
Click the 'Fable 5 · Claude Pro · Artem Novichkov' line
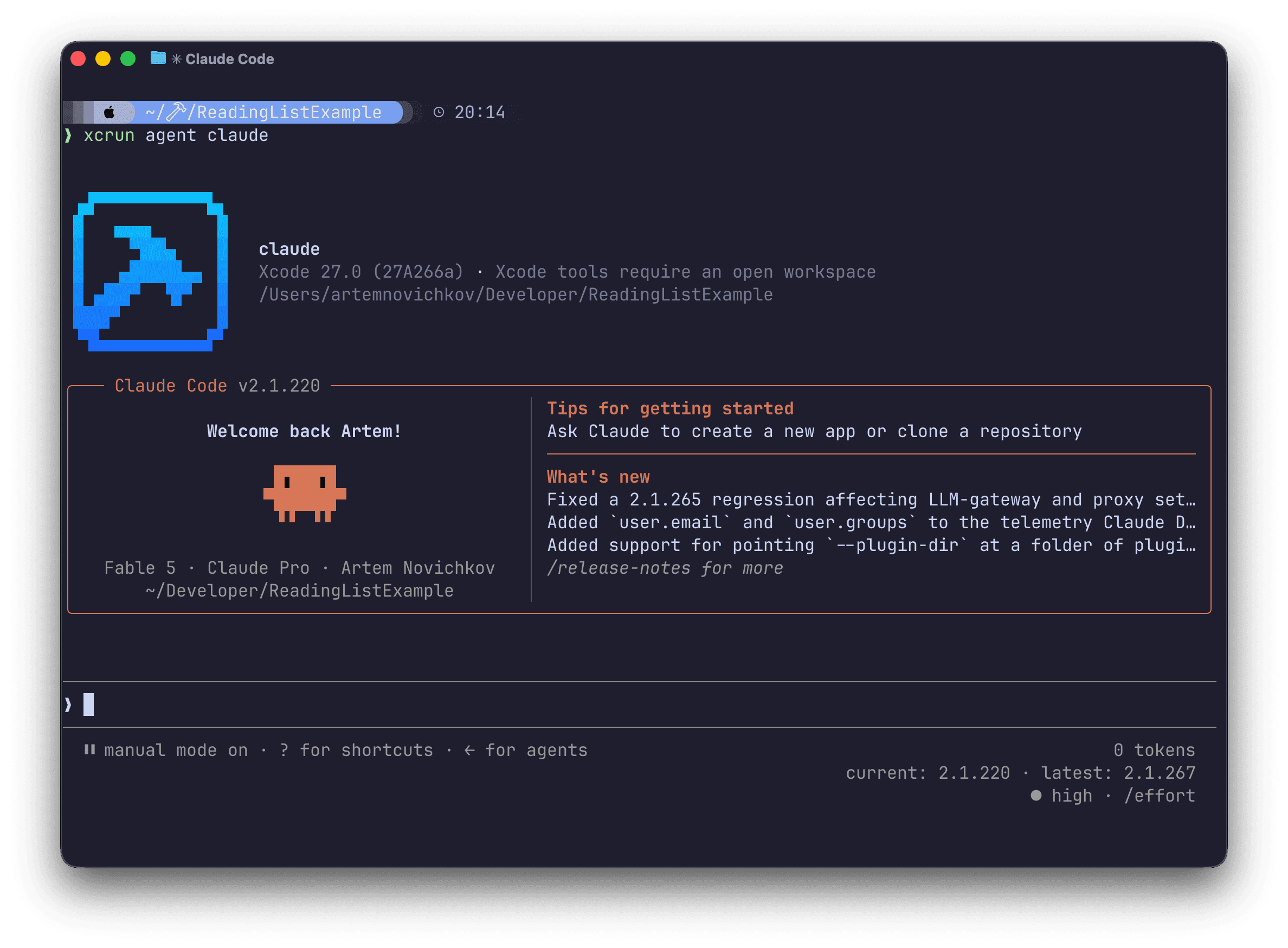299,567
